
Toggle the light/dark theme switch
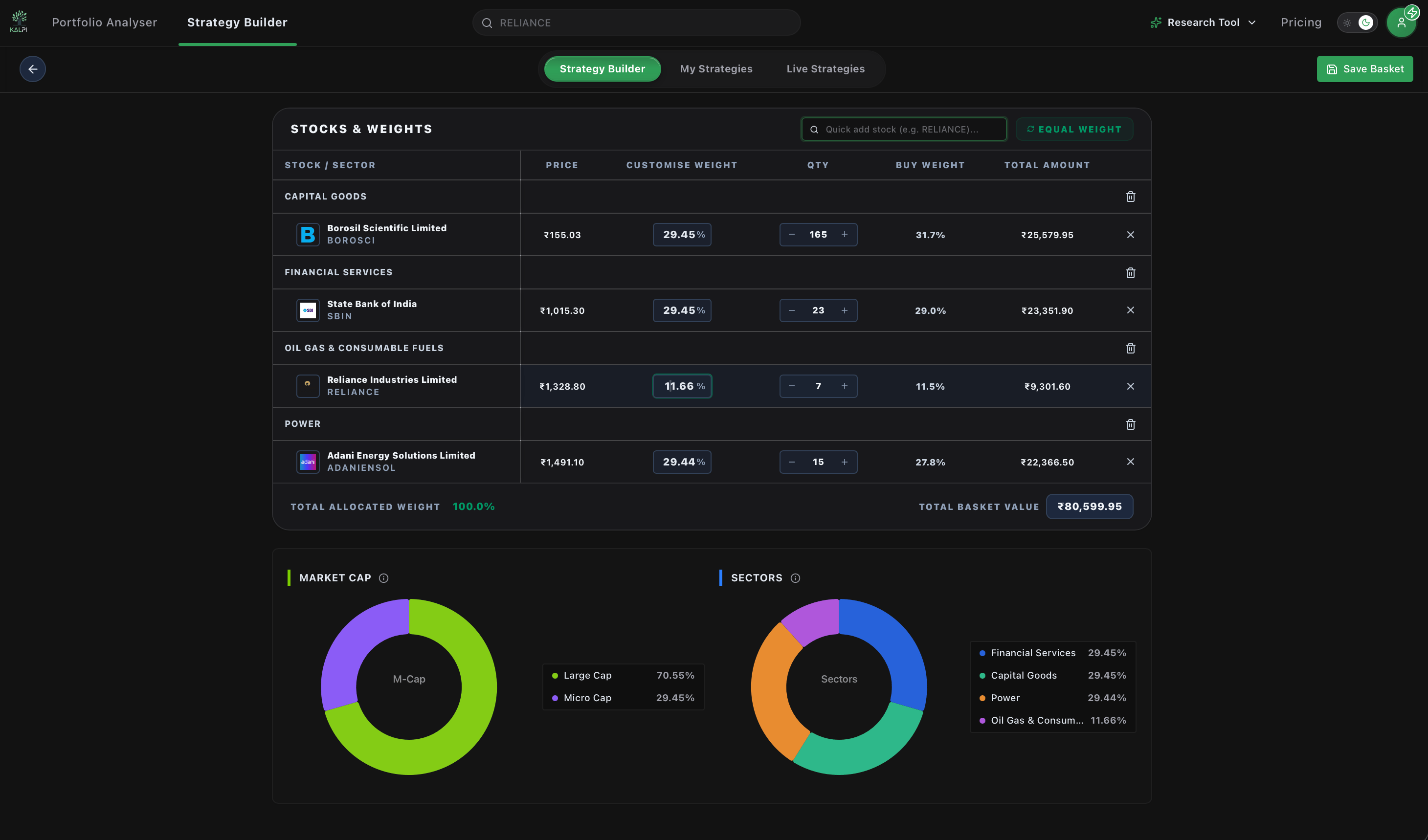pos(1357,22)
